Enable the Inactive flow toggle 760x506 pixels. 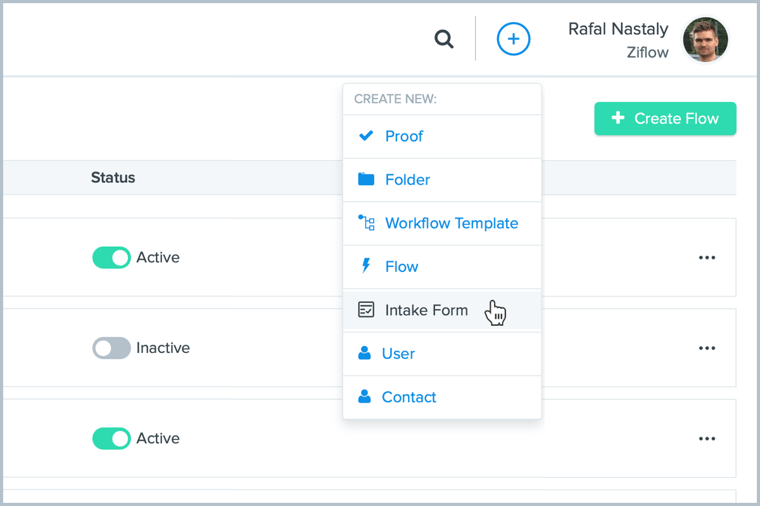[x=111, y=348]
